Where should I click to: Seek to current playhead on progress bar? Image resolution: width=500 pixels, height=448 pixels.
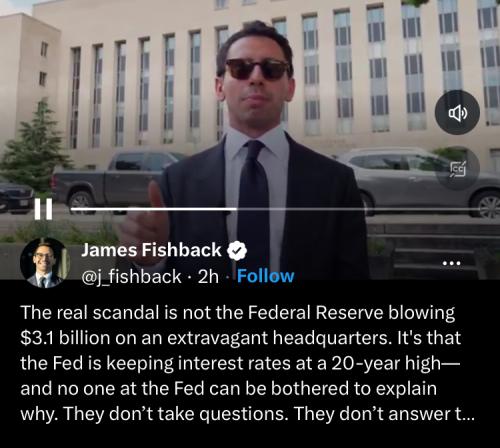click(x=236, y=209)
